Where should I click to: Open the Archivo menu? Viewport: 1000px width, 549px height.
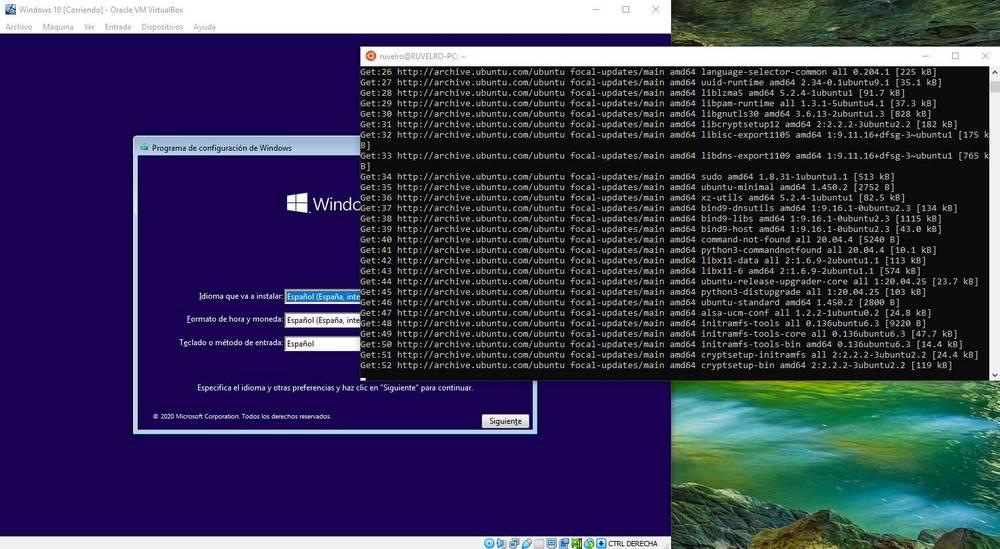[18, 27]
